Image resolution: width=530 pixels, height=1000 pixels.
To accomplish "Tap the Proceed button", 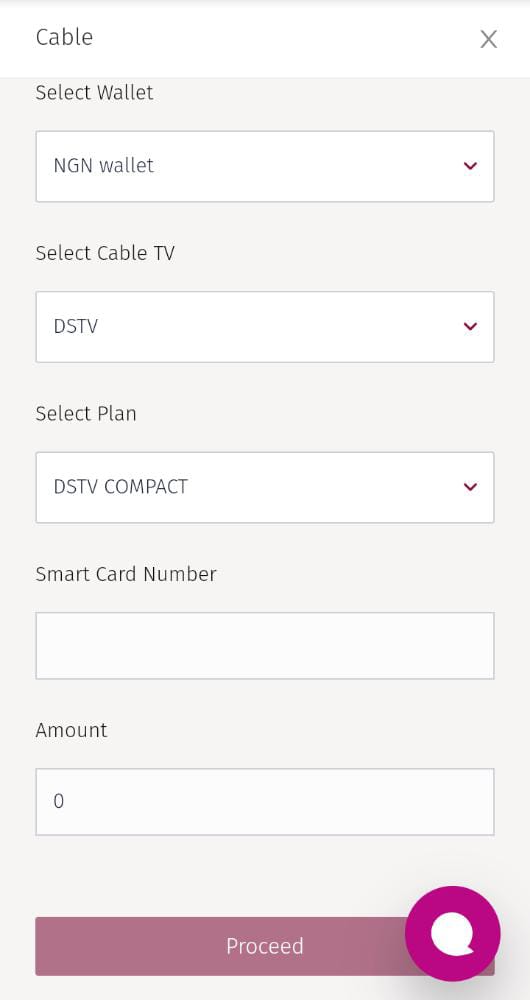I will pyautogui.click(x=265, y=946).
